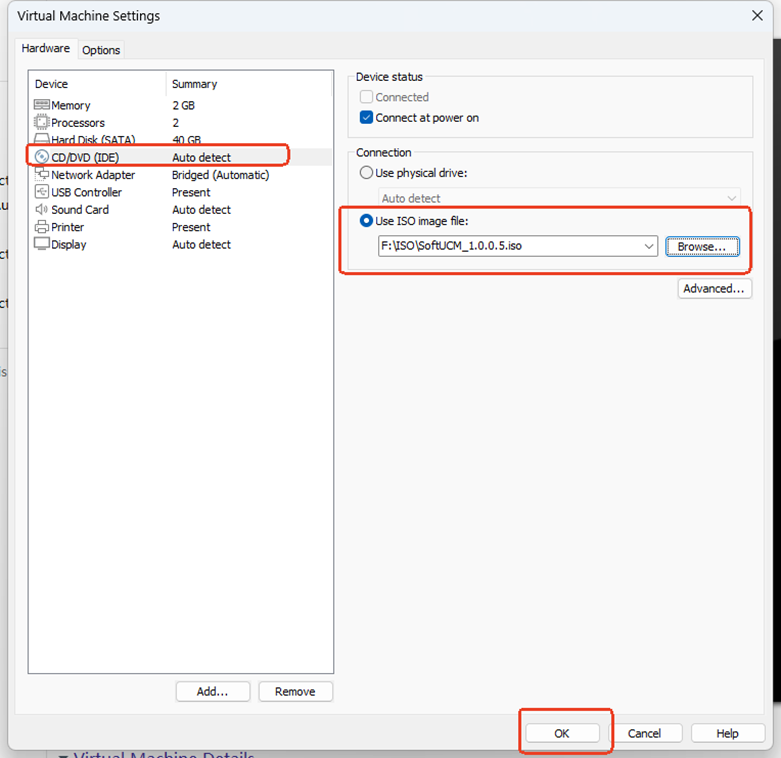Switch to the Options tab
The height and width of the screenshot is (758, 781).
[101, 50]
